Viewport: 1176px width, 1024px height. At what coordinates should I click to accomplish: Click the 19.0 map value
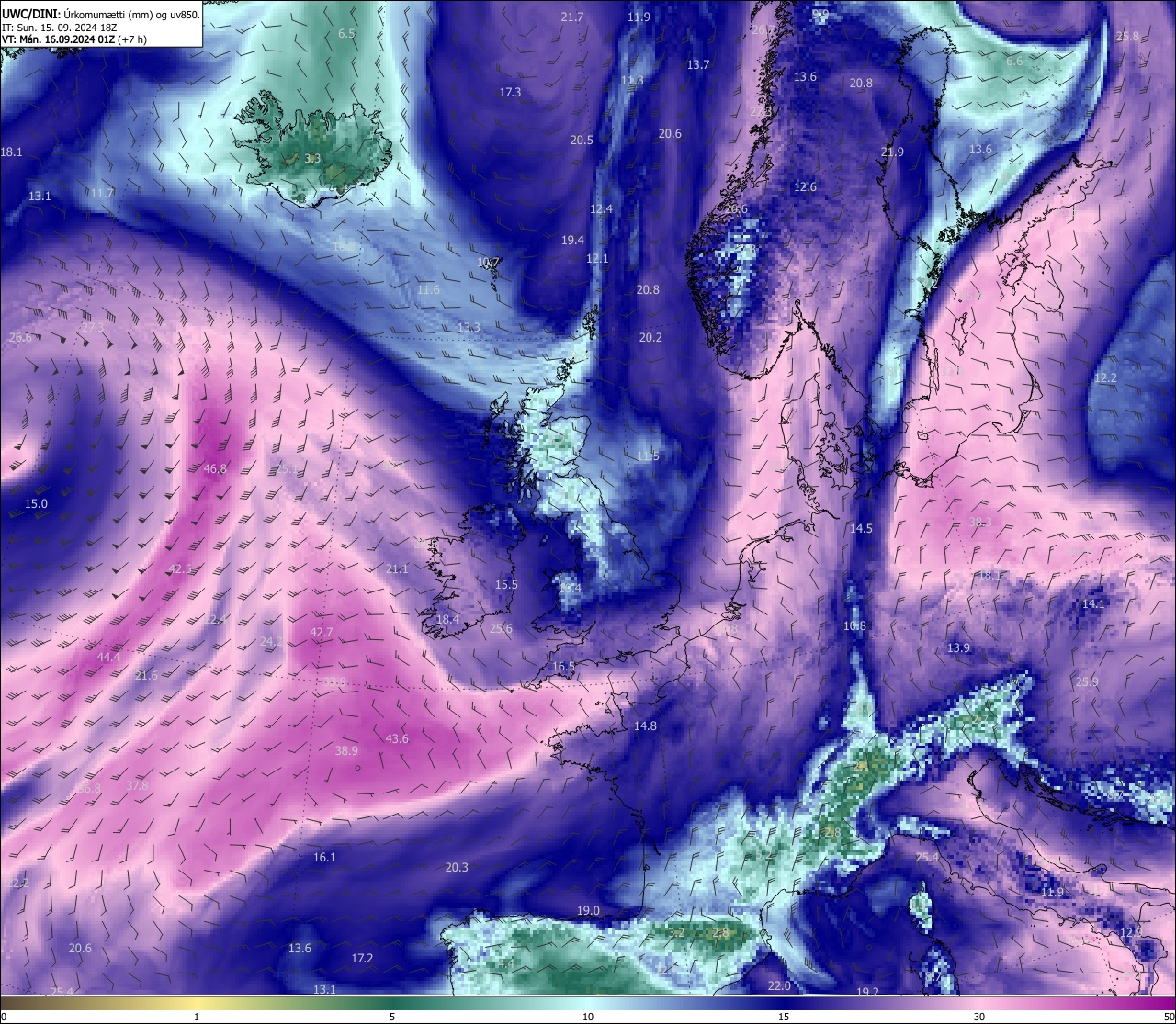588,910
